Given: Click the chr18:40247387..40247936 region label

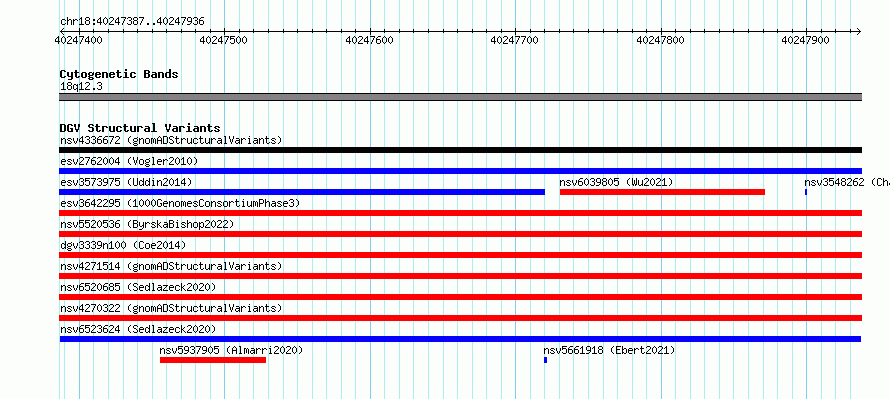Looking at the screenshot, I should 132,22.
